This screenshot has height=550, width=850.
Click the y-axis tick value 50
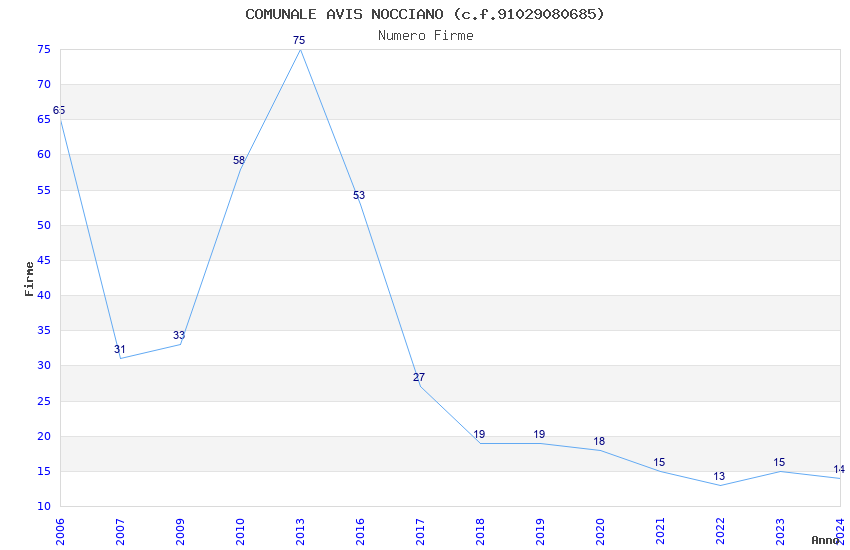(44, 225)
